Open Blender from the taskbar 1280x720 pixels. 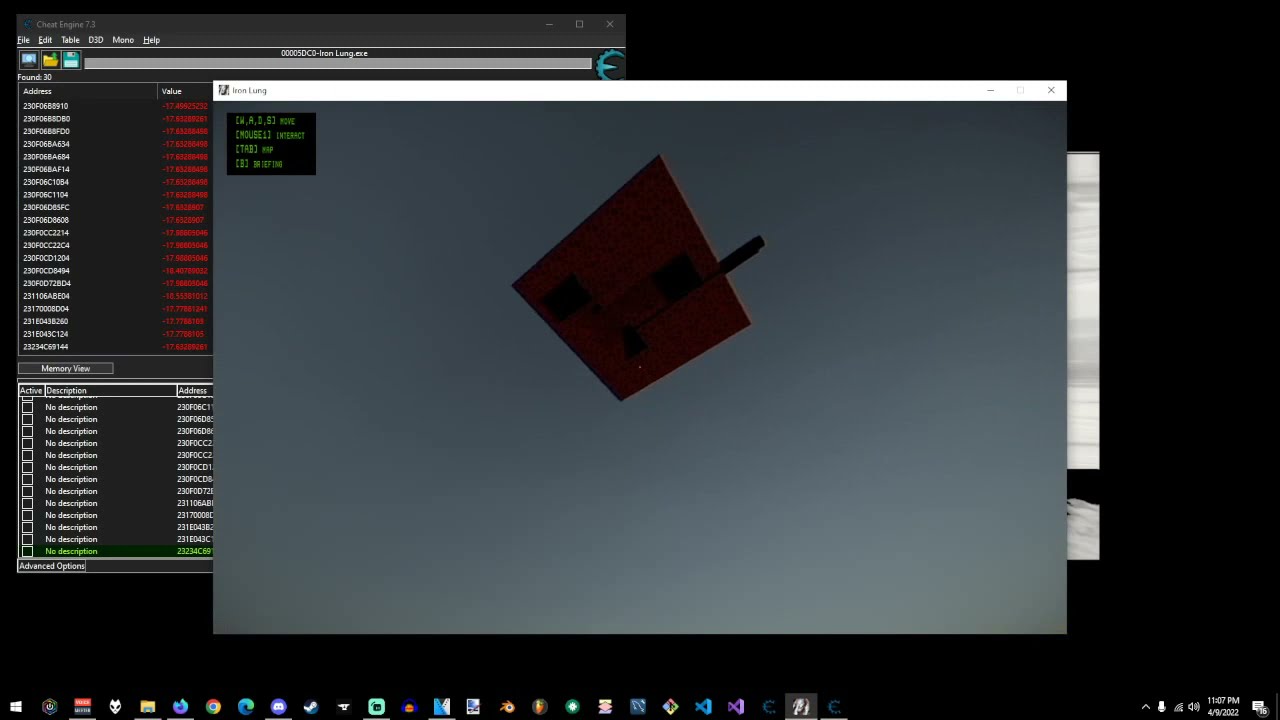click(507, 707)
